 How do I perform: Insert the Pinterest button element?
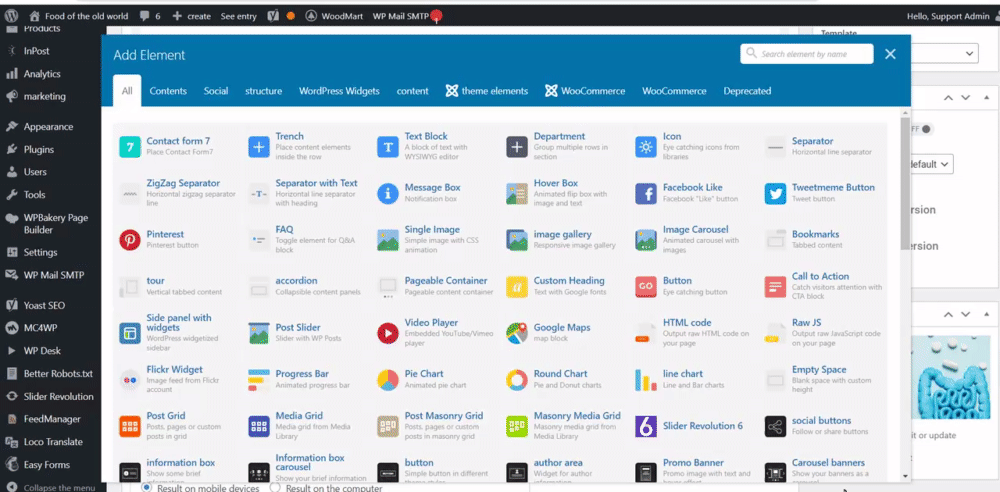coord(129,240)
